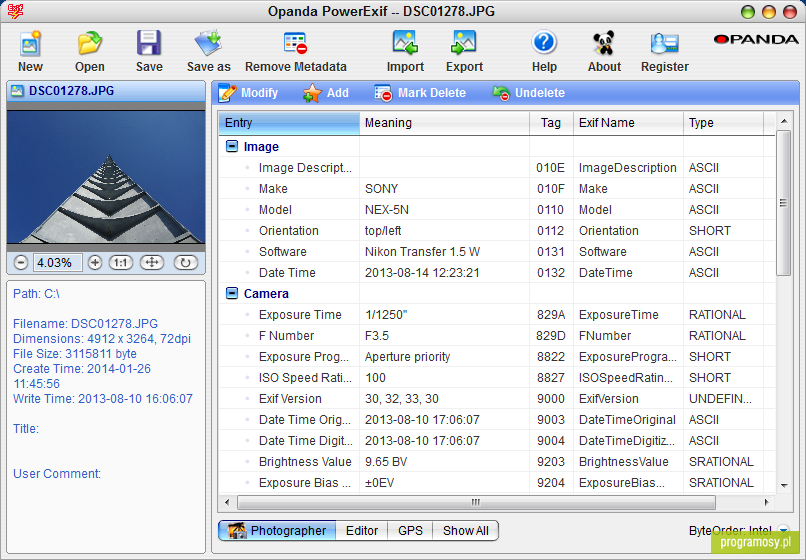
Task: Select the Orientation top/left row
Action: click(497, 231)
